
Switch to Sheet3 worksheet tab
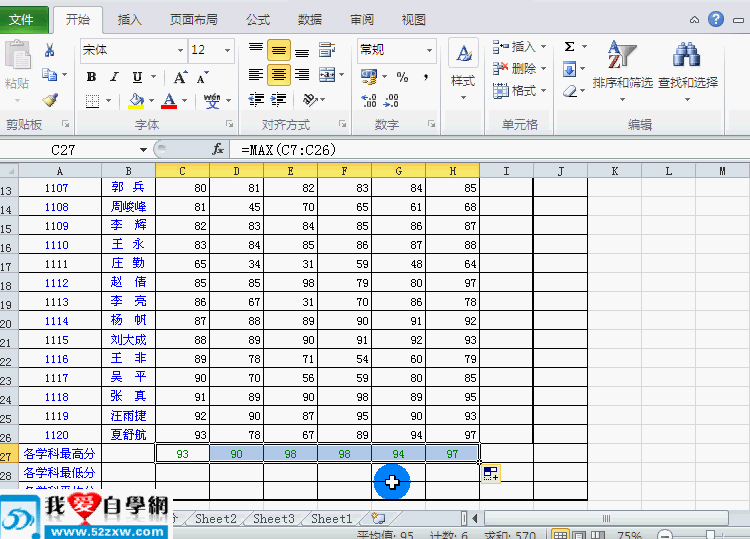(274, 518)
